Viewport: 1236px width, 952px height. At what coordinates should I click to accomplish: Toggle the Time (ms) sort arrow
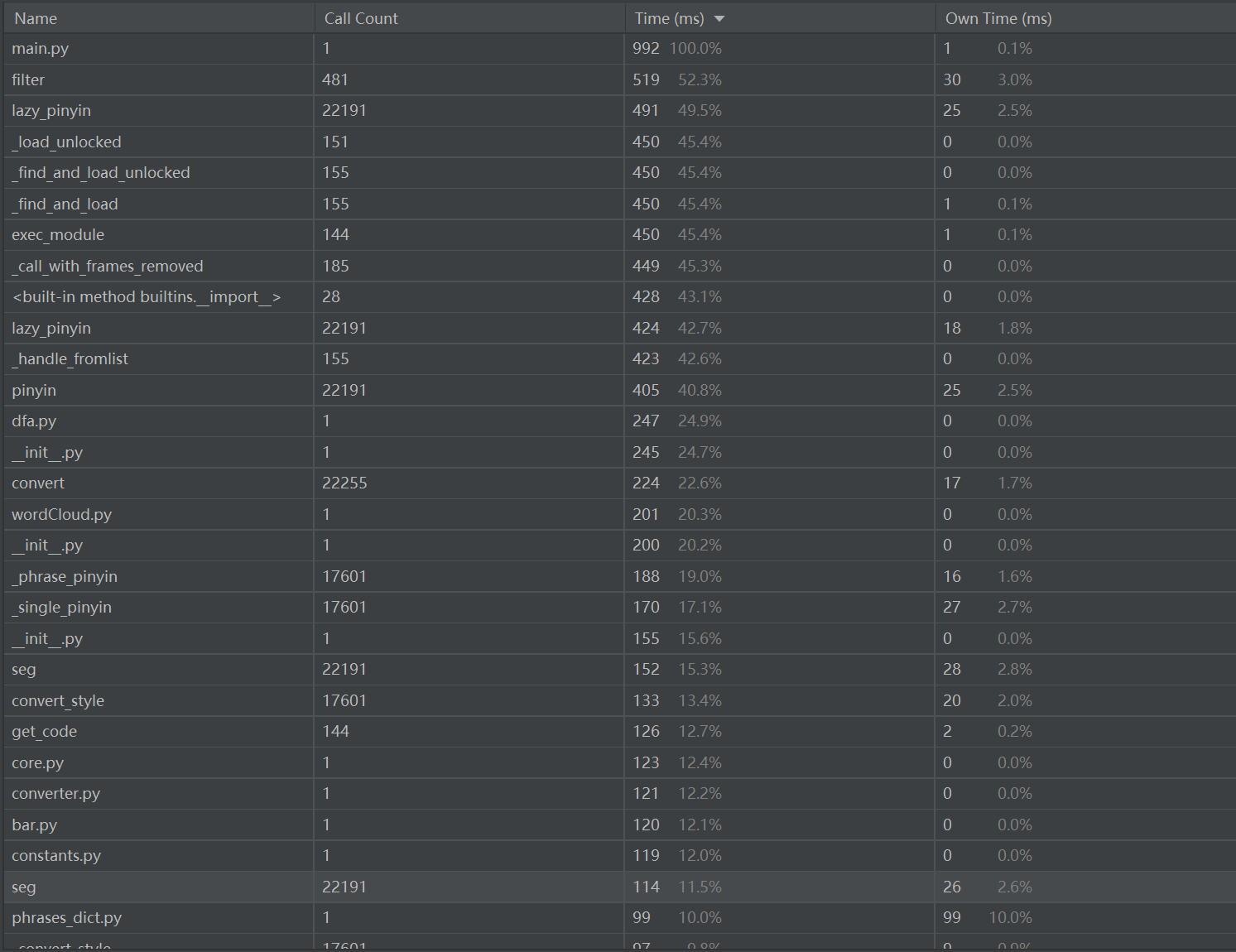719,19
